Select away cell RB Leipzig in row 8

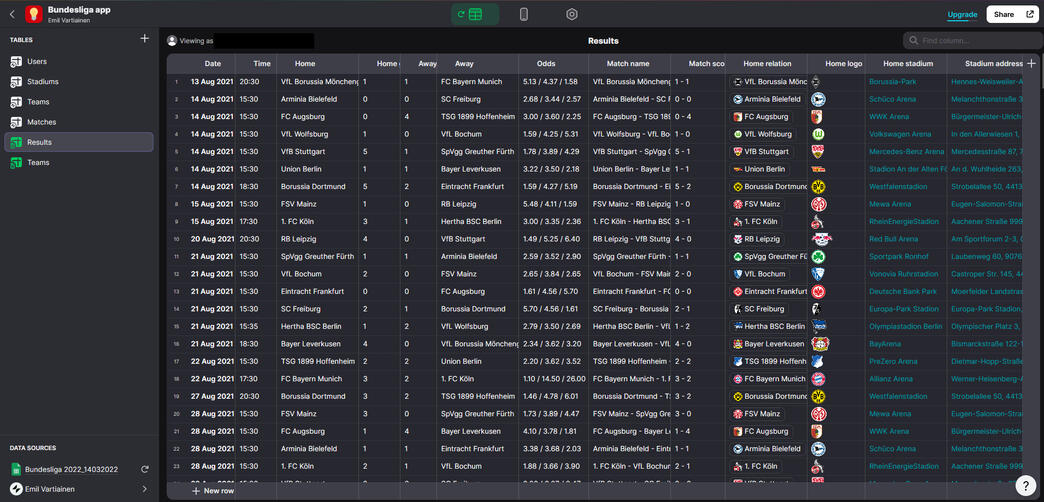tap(478, 204)
